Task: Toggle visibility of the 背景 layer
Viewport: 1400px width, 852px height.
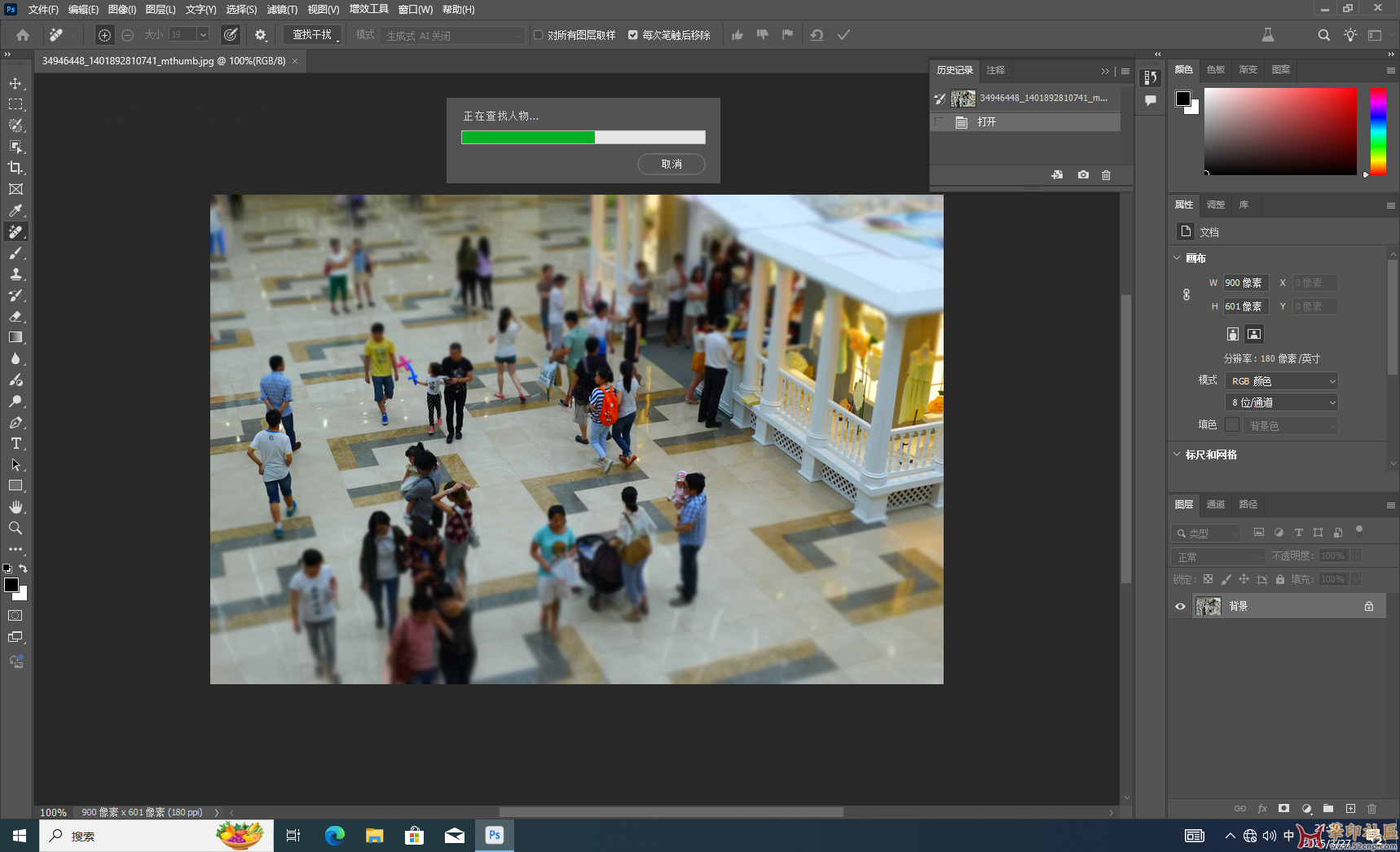Action: (1180, 606)
